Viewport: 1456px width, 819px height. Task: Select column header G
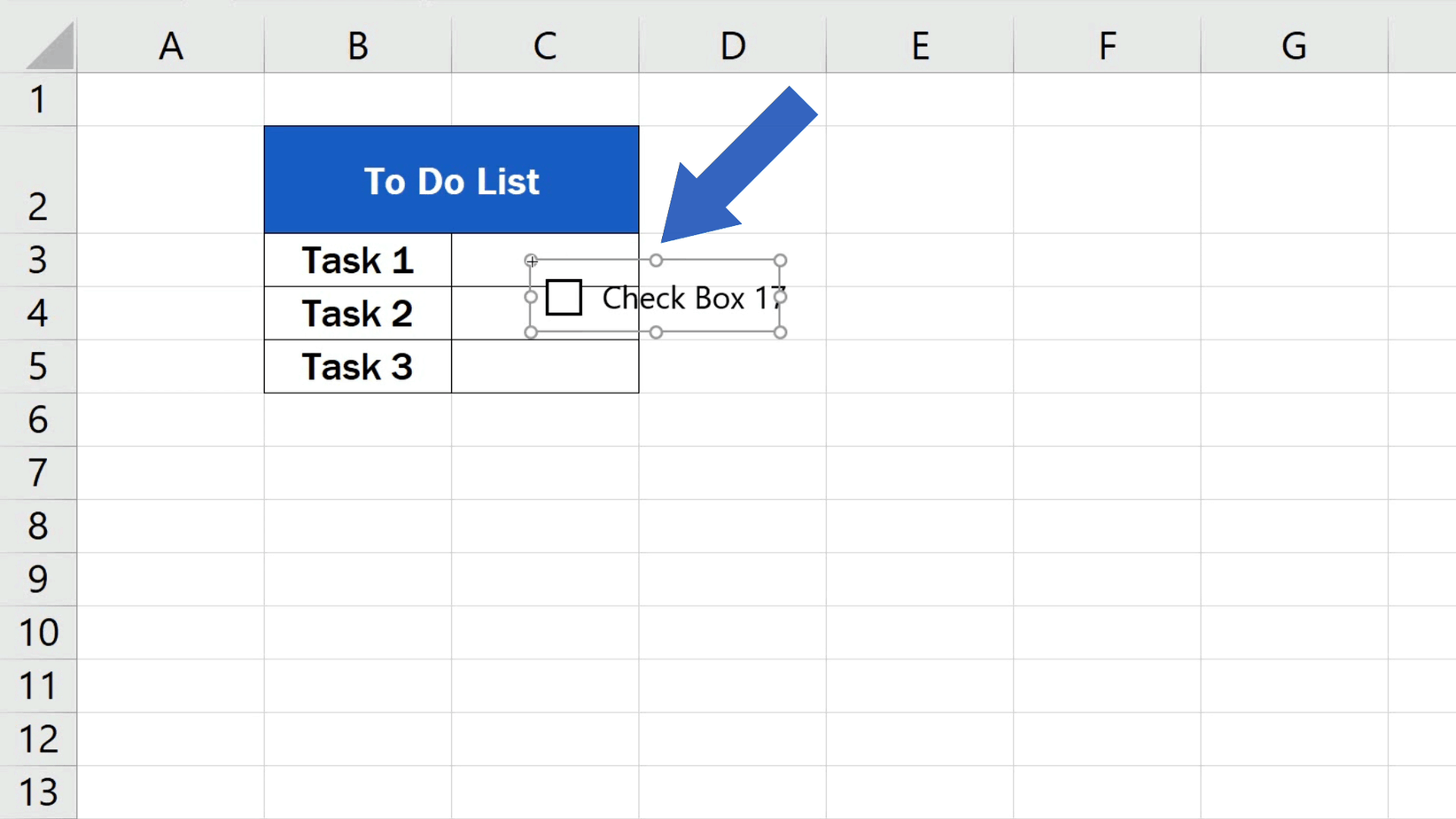[x=1294, y=44]
